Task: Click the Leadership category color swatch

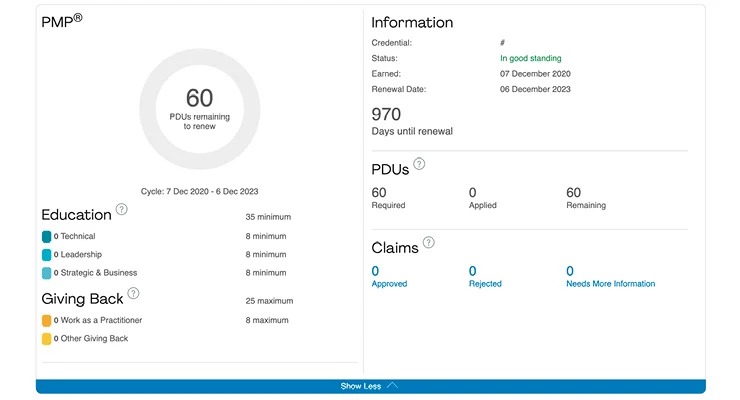Action: coord(46,255)
